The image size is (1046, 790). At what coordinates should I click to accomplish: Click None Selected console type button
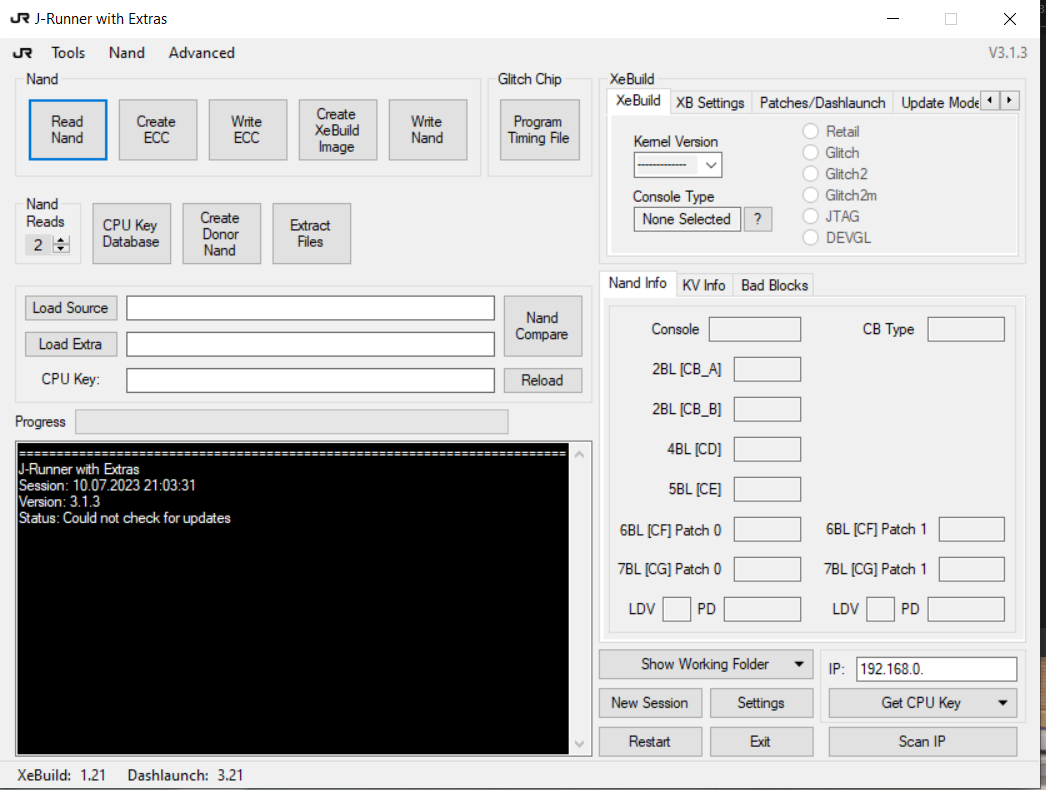click(686, 219)
